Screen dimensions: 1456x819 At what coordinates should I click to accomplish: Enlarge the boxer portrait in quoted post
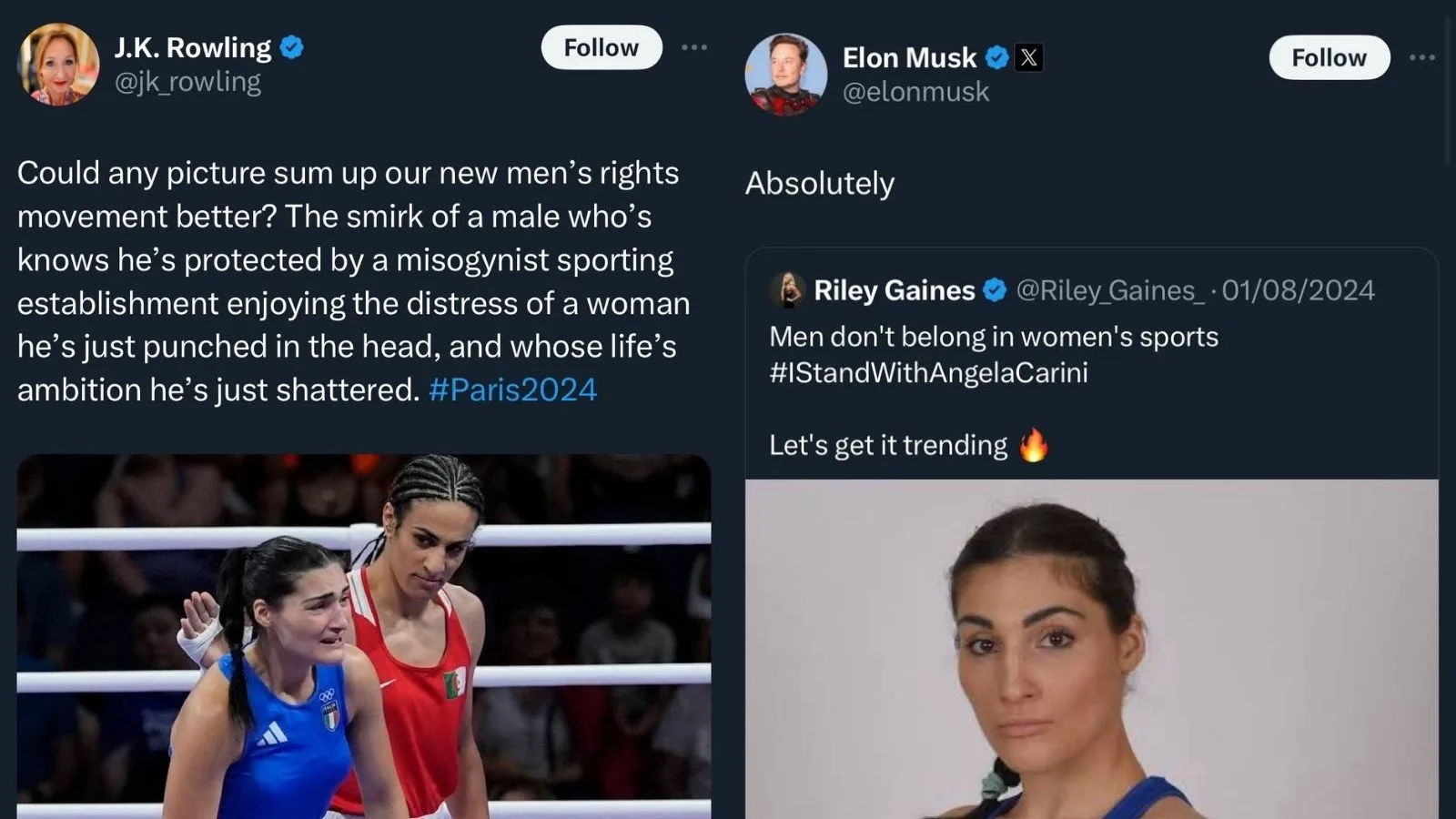pos(1091,649)
